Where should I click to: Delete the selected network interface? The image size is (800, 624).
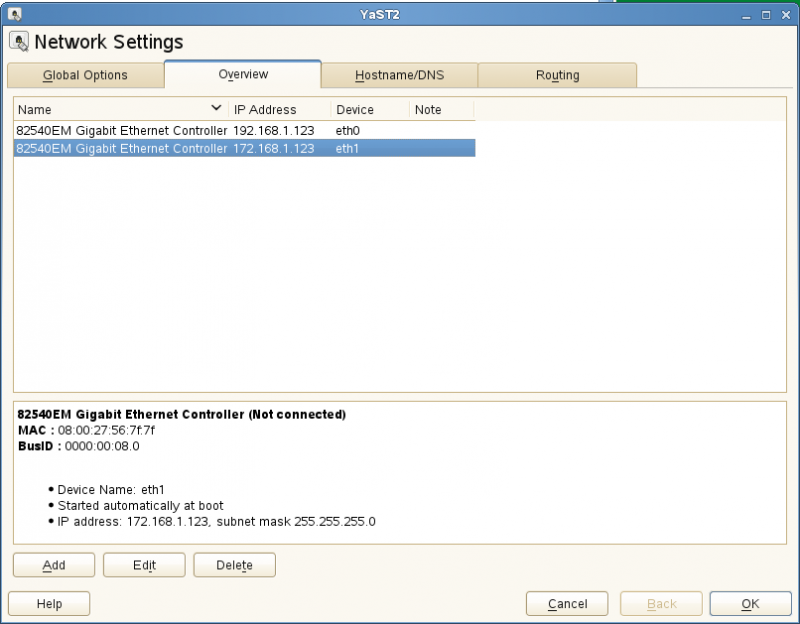pos(234,565)
